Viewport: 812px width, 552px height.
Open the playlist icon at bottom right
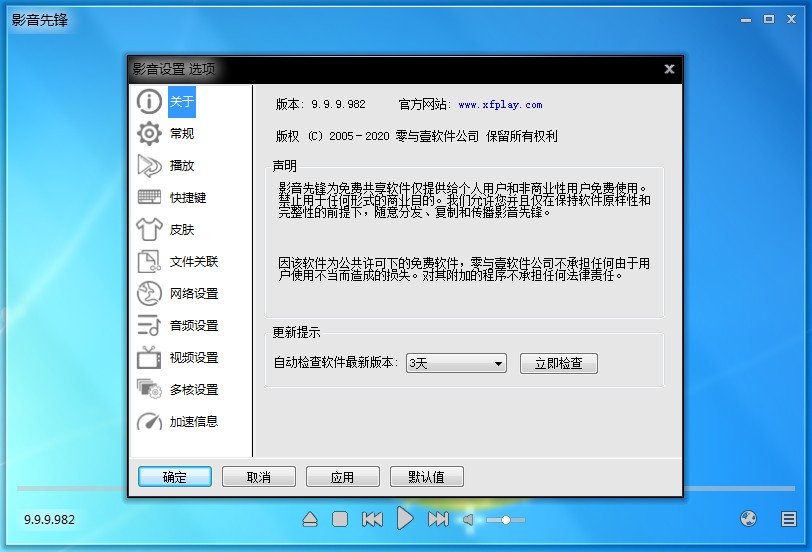tap(789, 519)
